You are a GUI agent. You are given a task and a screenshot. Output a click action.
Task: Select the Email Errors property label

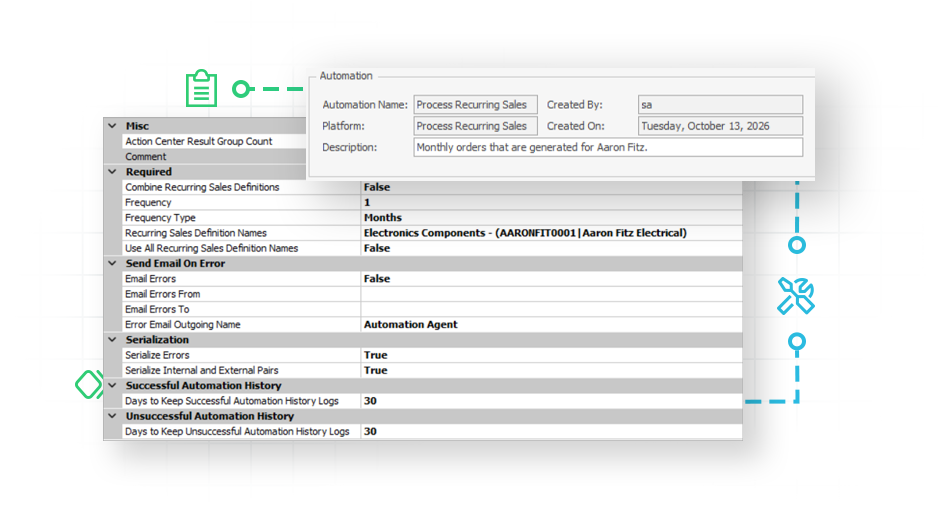point(150,279)
